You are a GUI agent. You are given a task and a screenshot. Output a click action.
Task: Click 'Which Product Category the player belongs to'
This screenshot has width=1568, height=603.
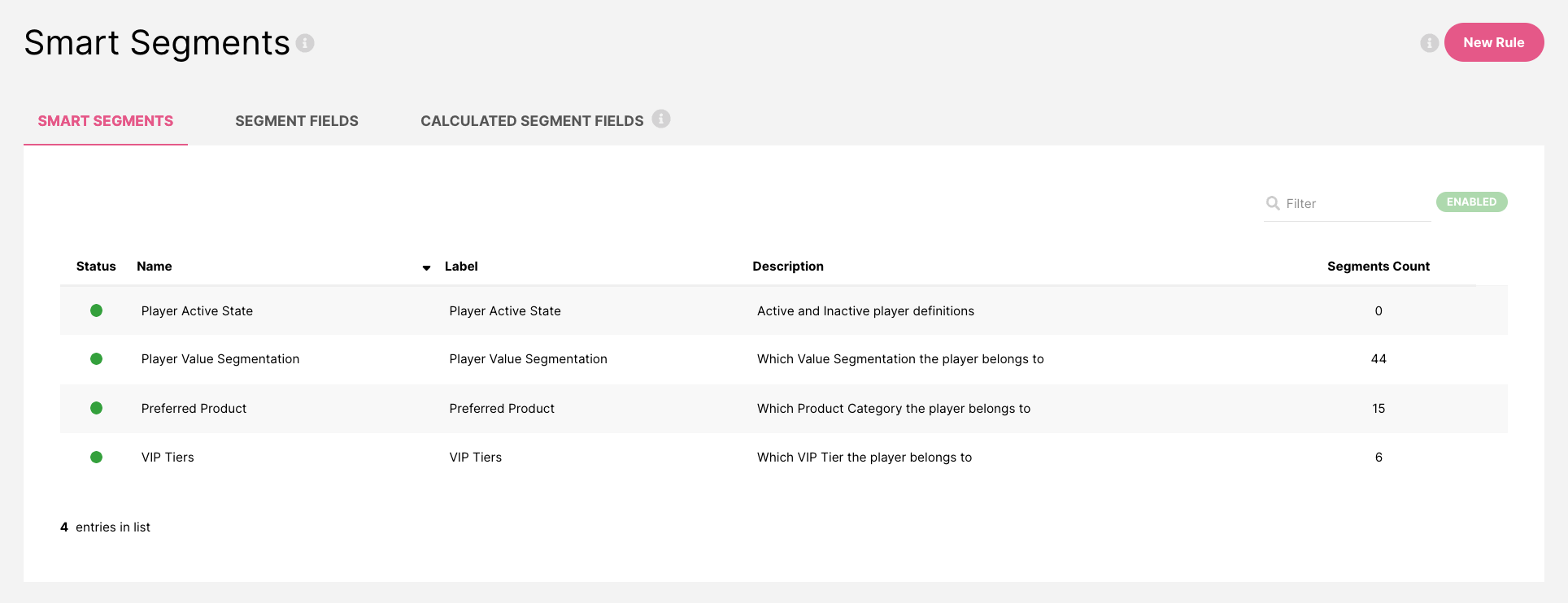click(x=894, y=408)
